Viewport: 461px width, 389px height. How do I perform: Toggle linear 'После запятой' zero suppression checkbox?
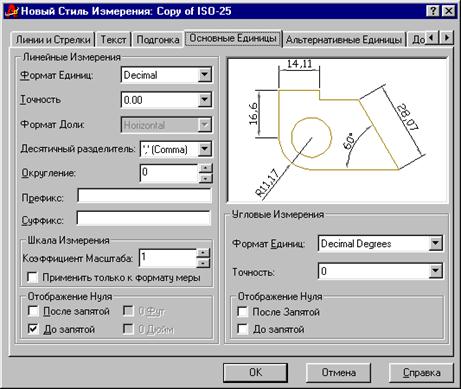[33, 311]
